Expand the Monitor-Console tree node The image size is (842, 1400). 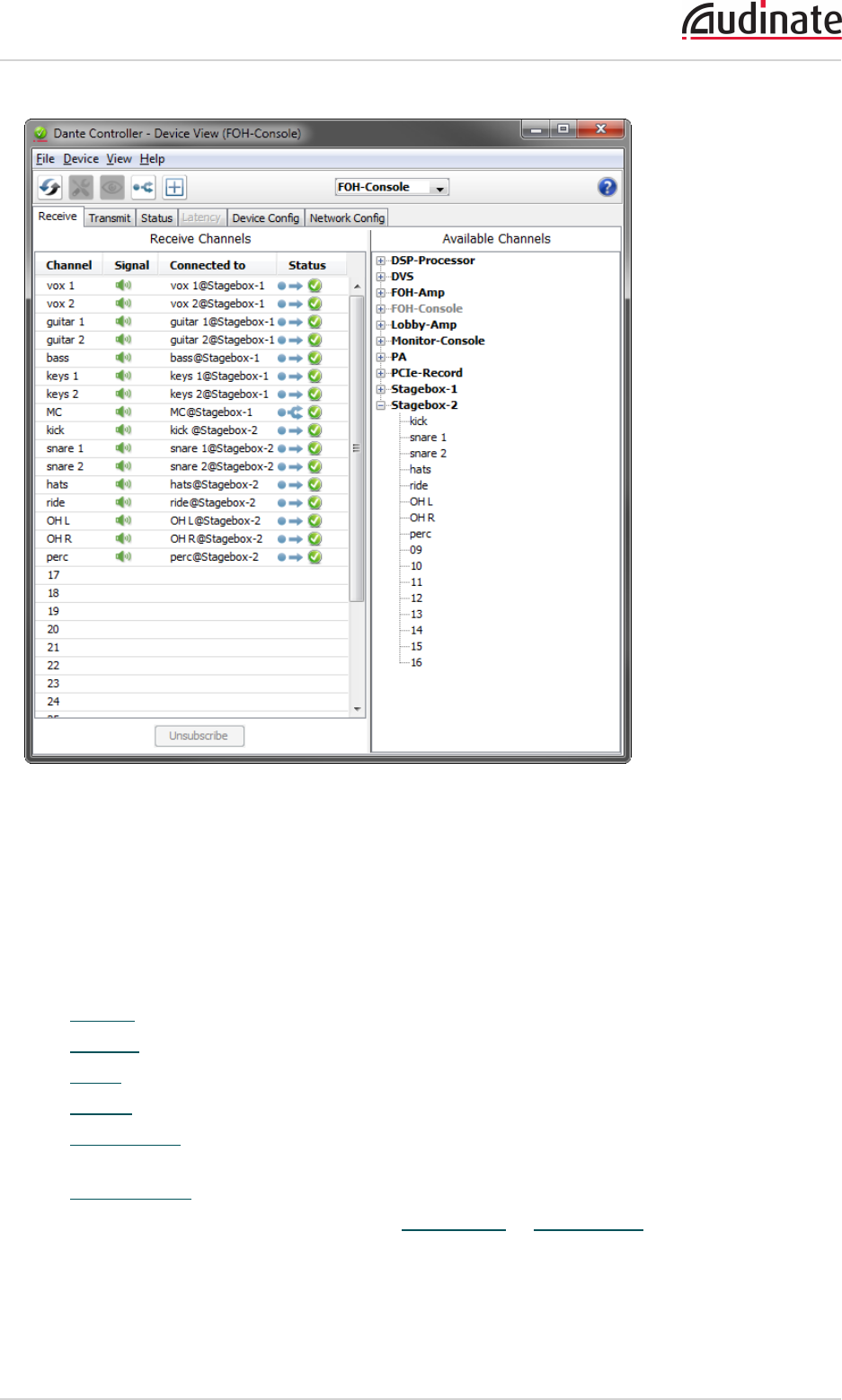click(x=381, y=341)
